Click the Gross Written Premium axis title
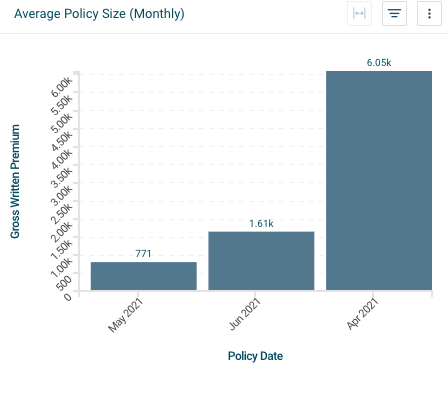 (x=15, y=181)
